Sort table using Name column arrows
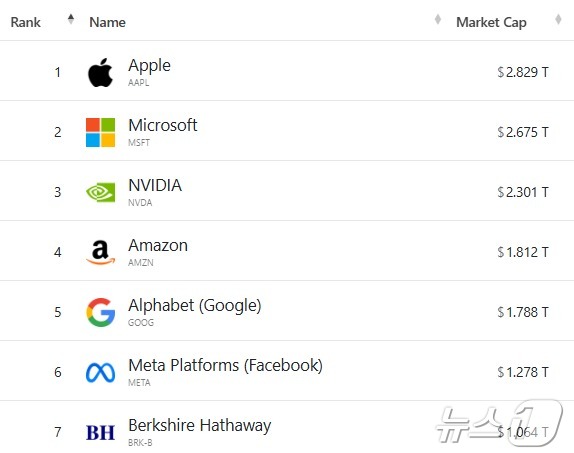 coord(437,19)
